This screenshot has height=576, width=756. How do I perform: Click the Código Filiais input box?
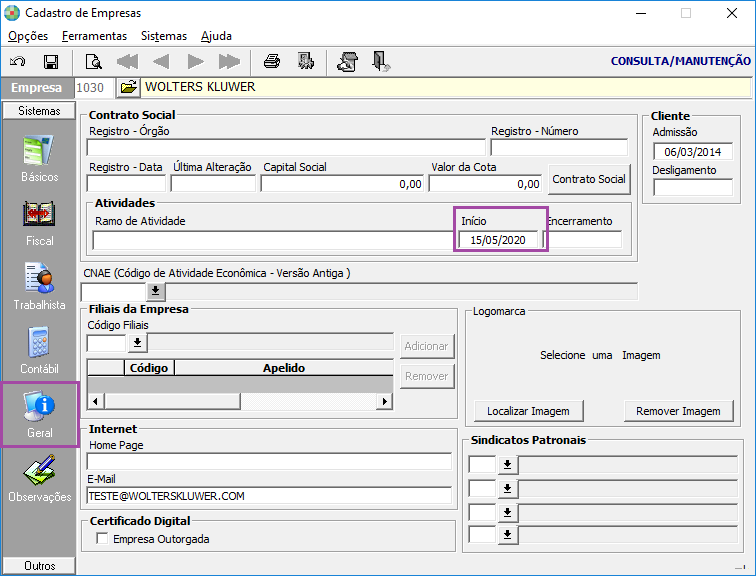(x=107, y=343)
